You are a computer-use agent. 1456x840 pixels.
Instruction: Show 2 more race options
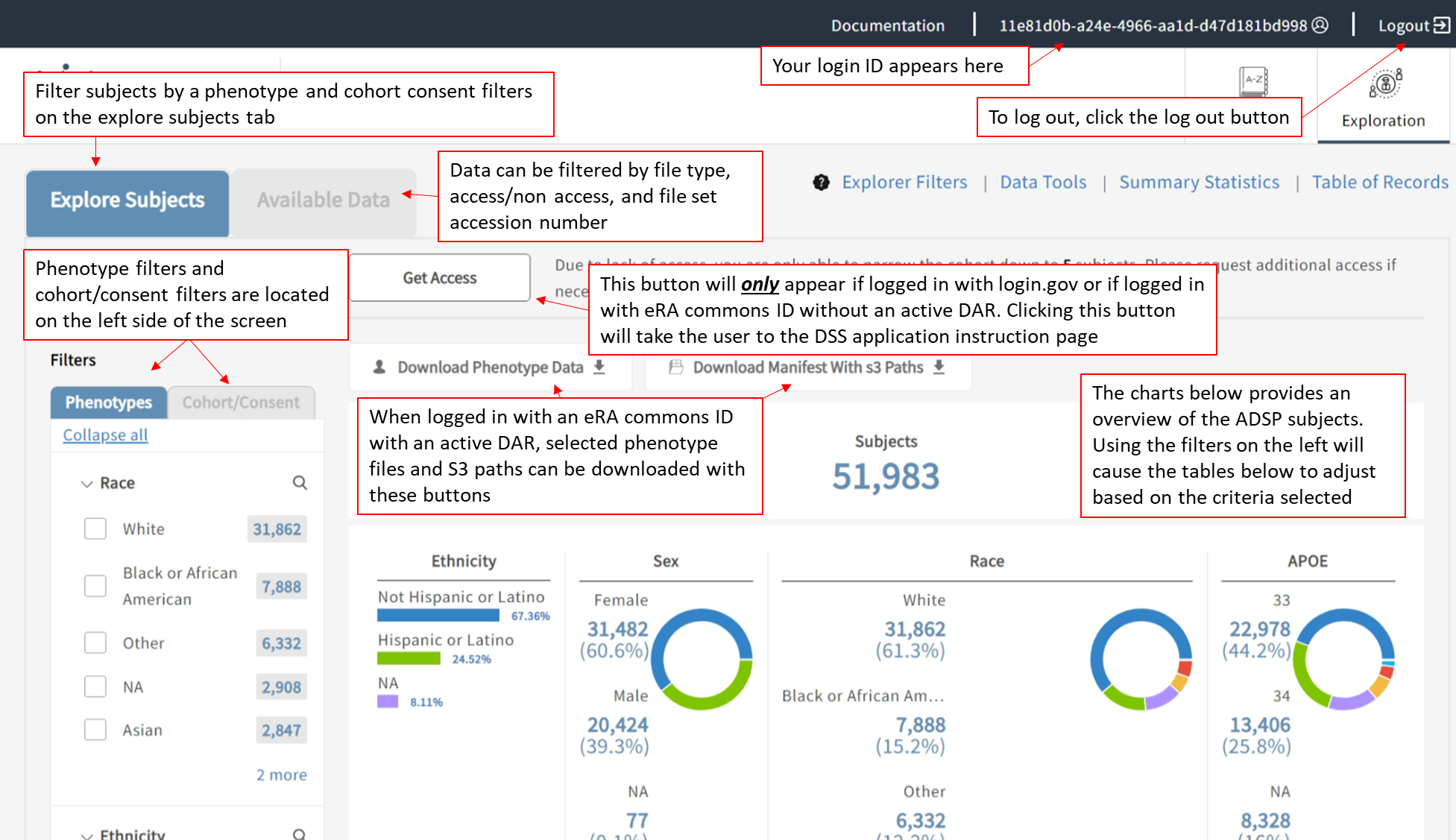coord(281,775)
